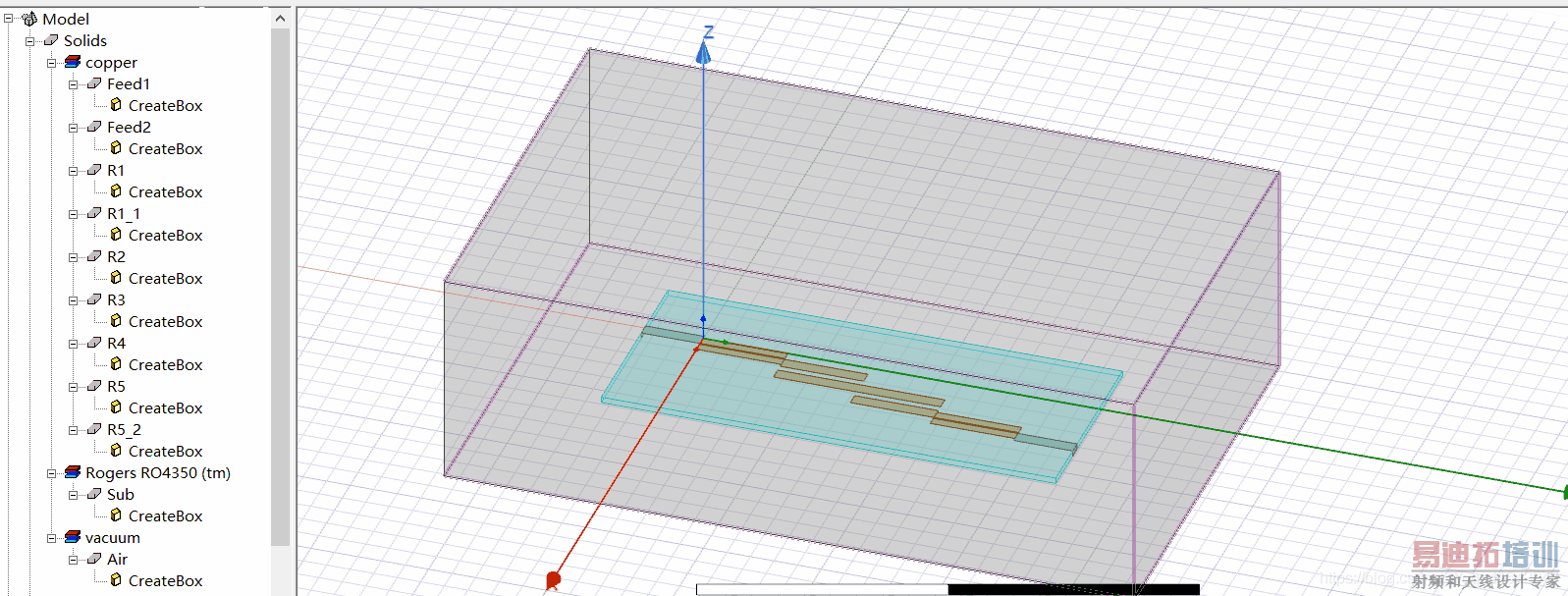The height and width of the screenshot is (596, 1568).
Task: Click the Feed2 solid object icon
Action: pyautogui.click(x=94, y=127)
